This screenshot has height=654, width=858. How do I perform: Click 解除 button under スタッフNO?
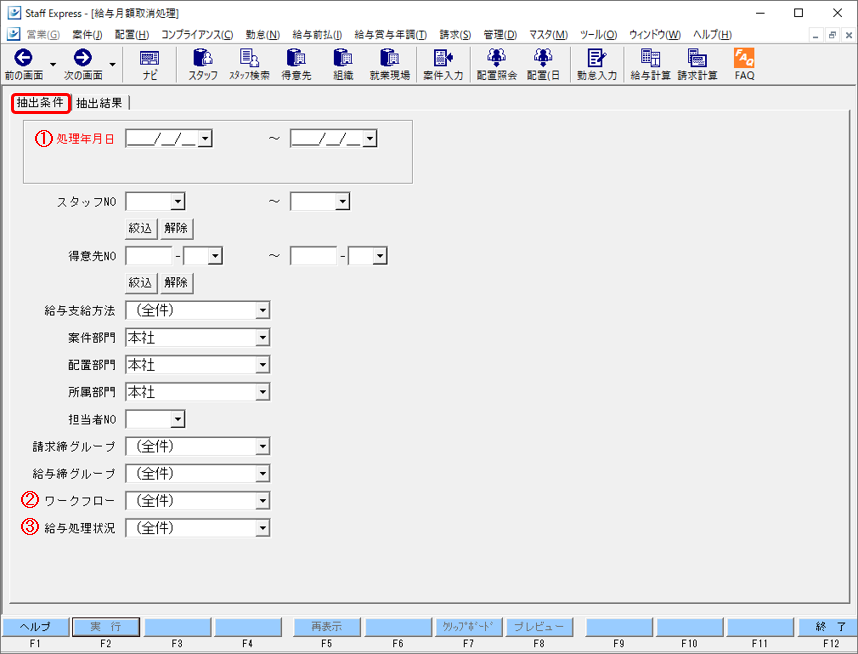tap(176, 228)
